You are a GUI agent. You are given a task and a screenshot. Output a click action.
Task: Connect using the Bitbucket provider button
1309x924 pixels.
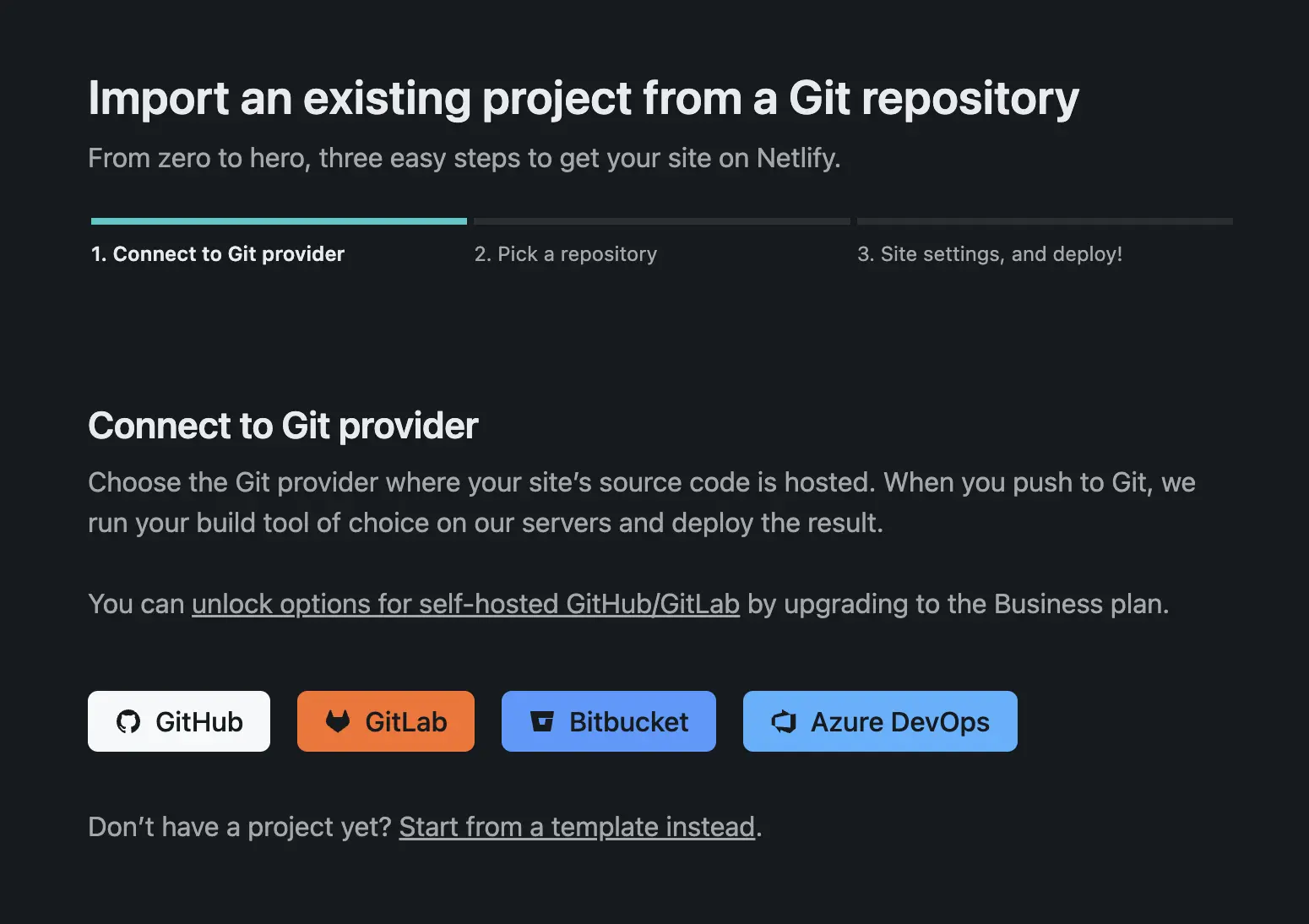pyautogui.click(x=608, y=721)
